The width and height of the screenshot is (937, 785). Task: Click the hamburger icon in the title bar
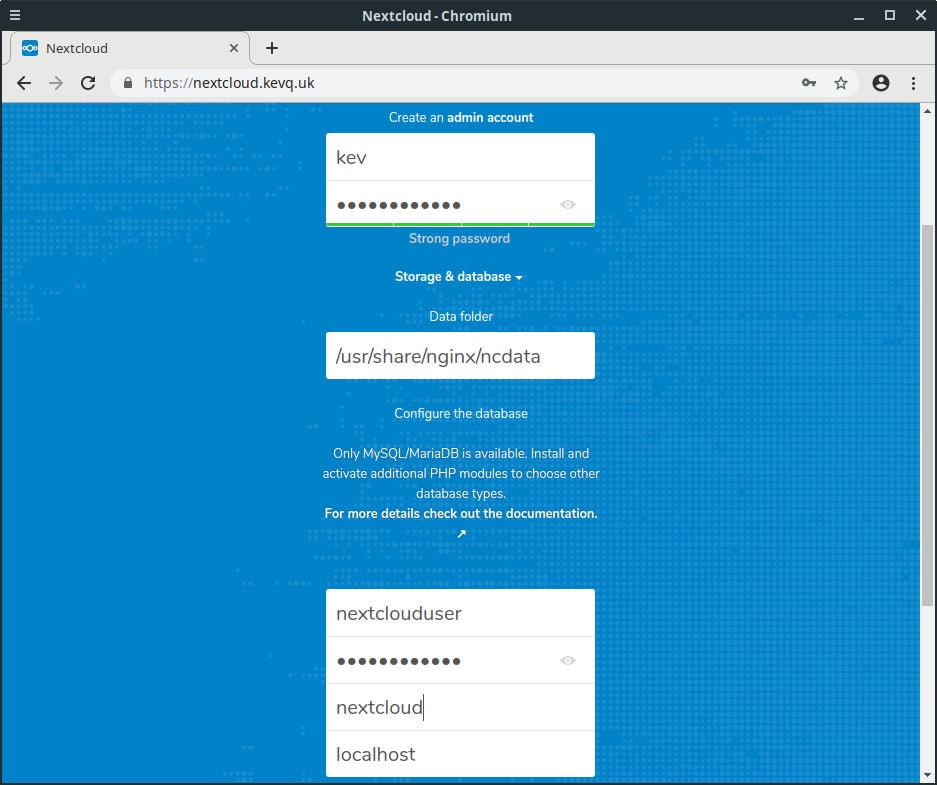pyautogui.click(x=15, y=15)
